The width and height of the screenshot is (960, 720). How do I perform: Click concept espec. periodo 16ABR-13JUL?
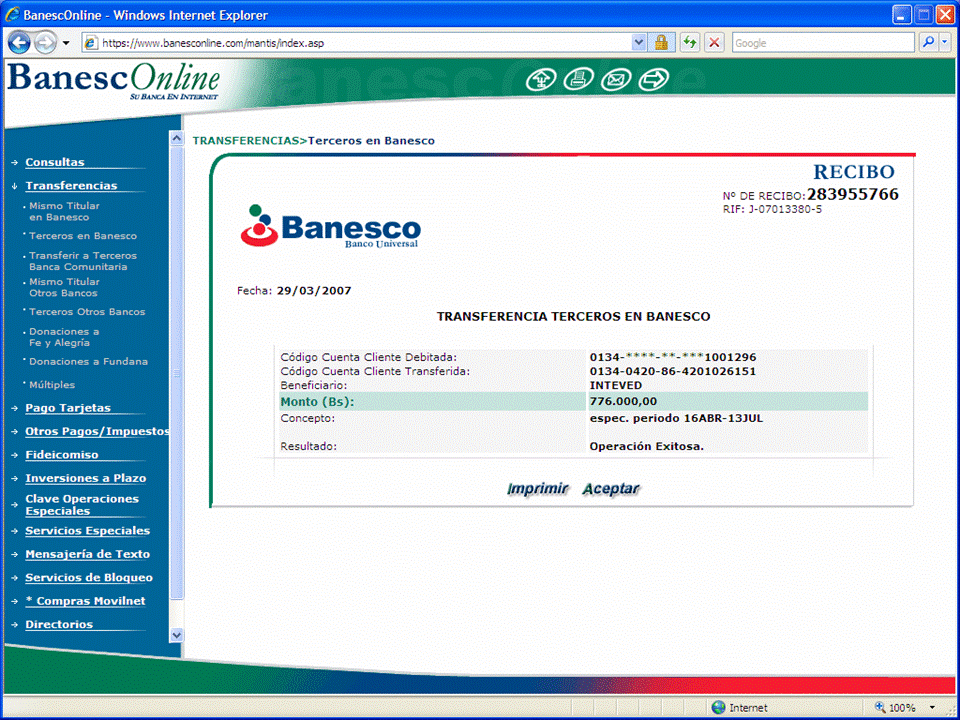click(677, 419)
